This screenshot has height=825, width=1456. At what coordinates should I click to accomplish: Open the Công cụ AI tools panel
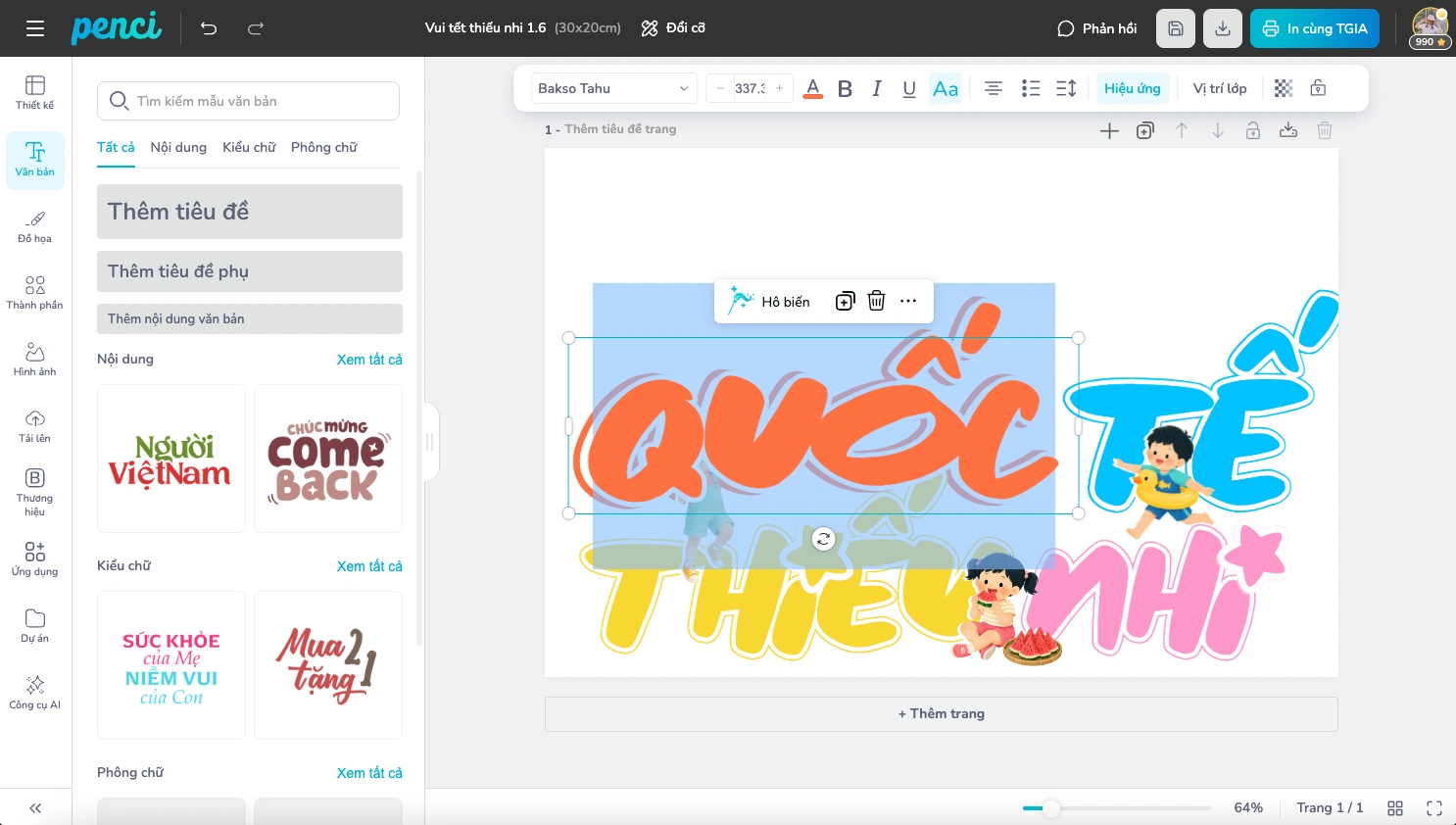[x=35, y=693]
